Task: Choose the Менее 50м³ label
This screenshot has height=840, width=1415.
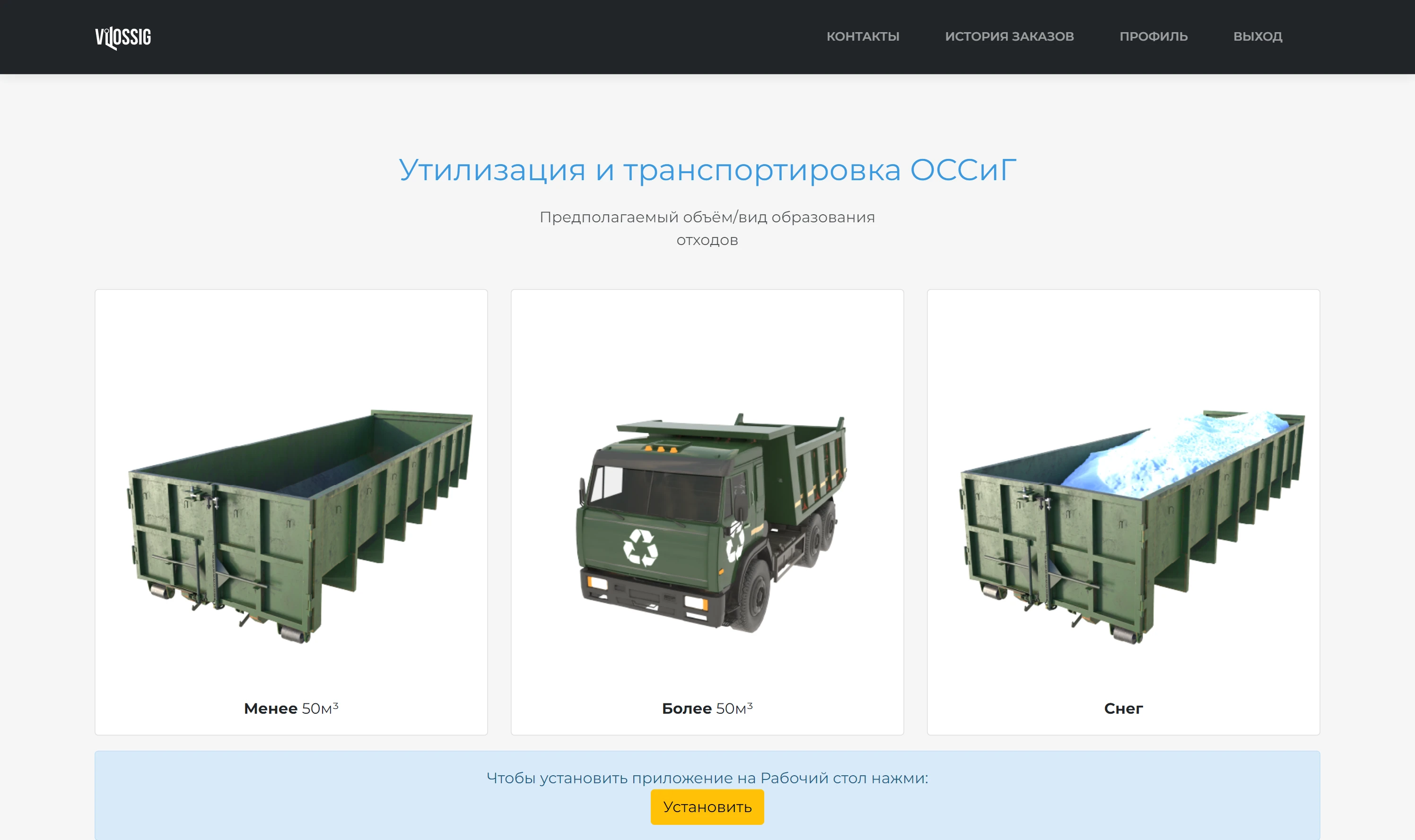Action: (x=291, y=708)
